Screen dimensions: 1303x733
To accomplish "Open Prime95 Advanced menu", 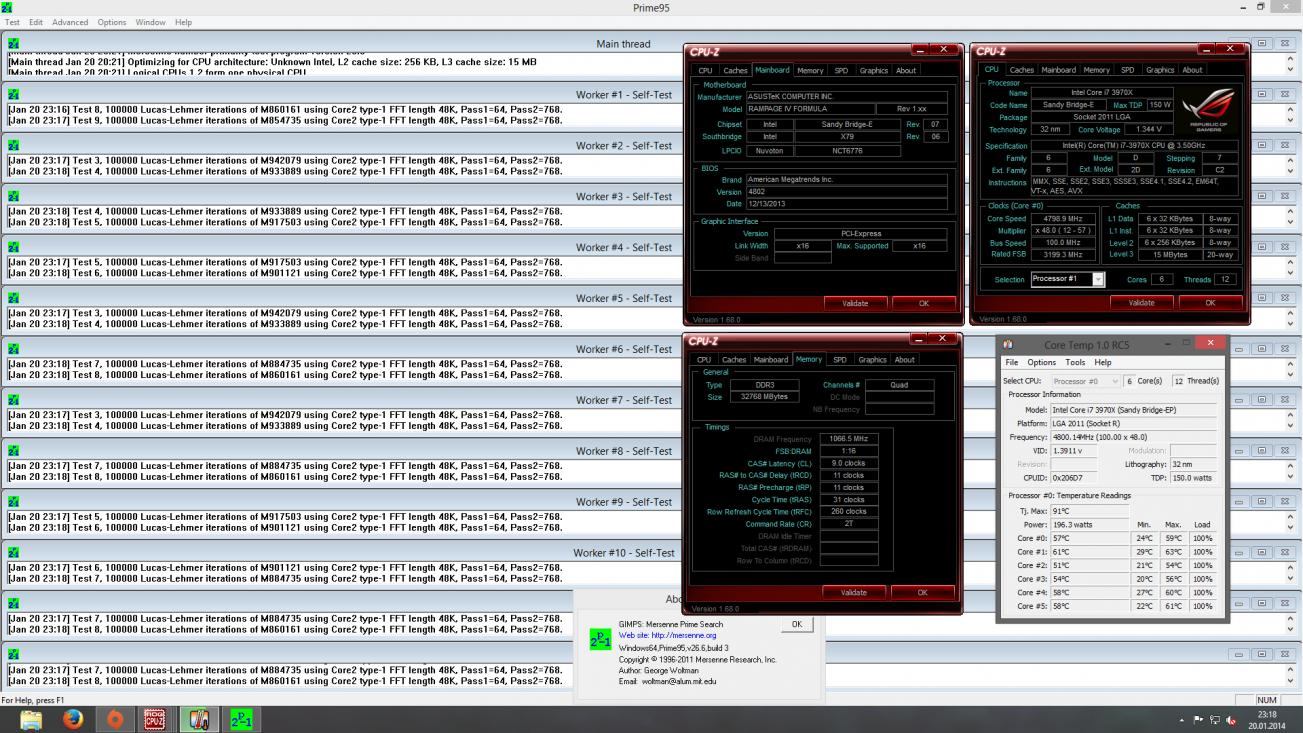I will [x=70, y=22].
